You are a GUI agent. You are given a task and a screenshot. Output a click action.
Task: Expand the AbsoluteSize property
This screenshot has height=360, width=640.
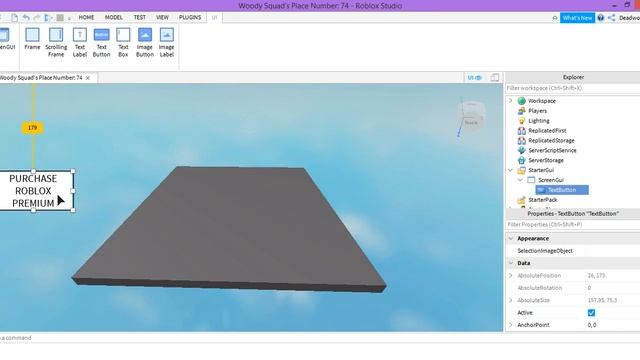tap(510, 300)
